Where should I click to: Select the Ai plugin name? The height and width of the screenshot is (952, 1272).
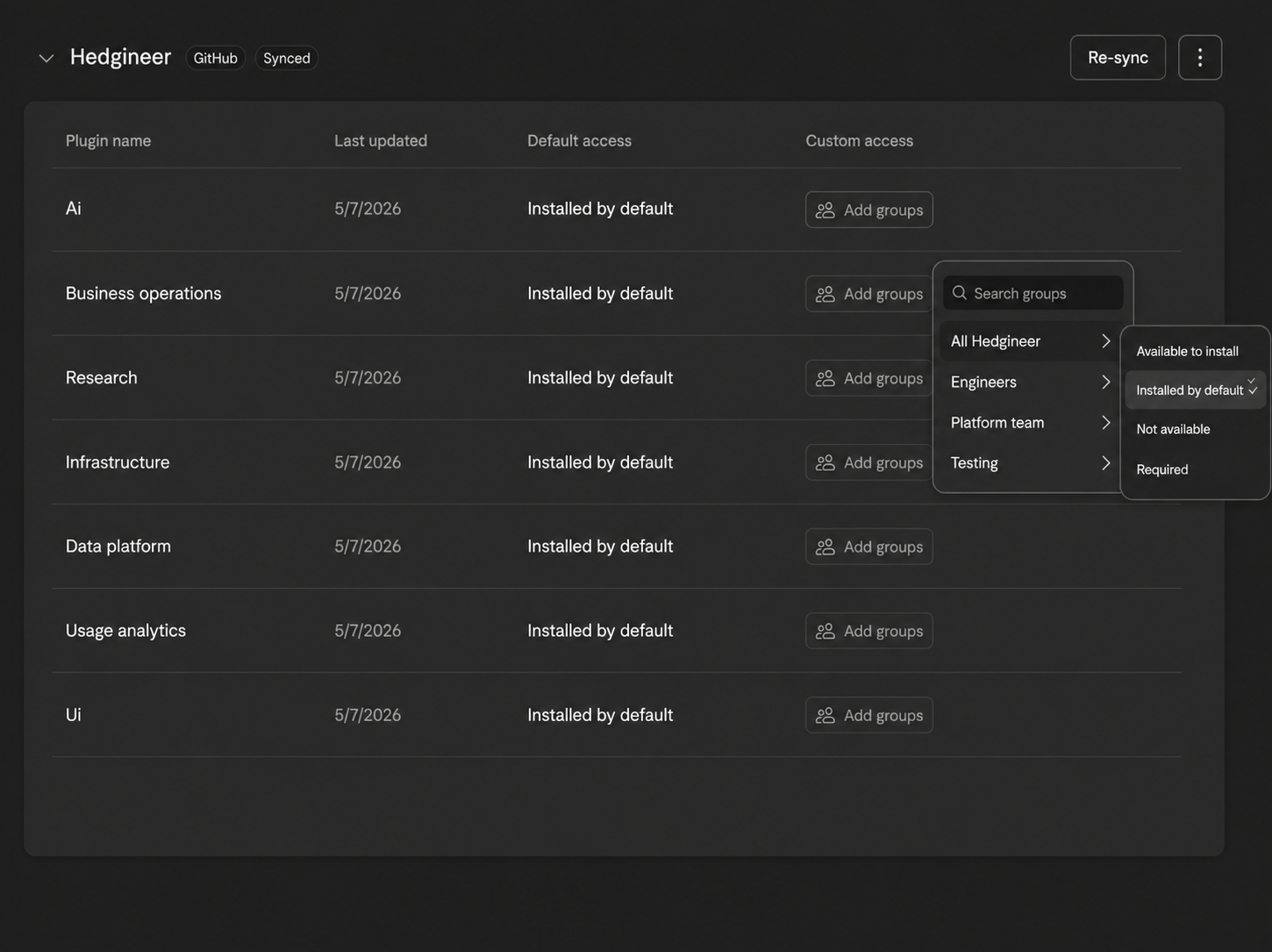(x=74, y=209)
